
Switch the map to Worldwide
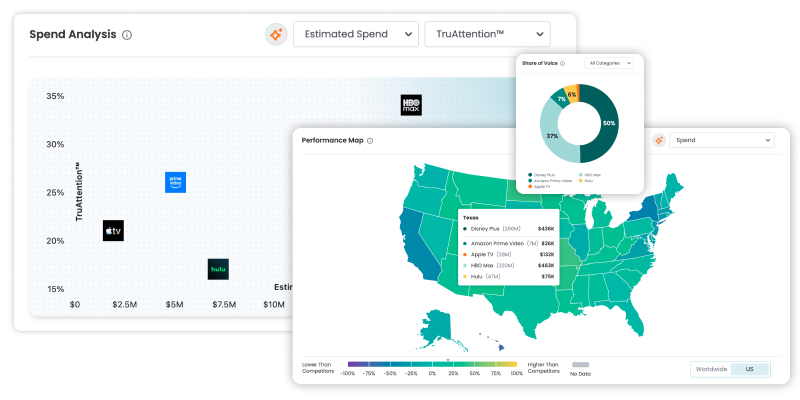coord(711,369)
